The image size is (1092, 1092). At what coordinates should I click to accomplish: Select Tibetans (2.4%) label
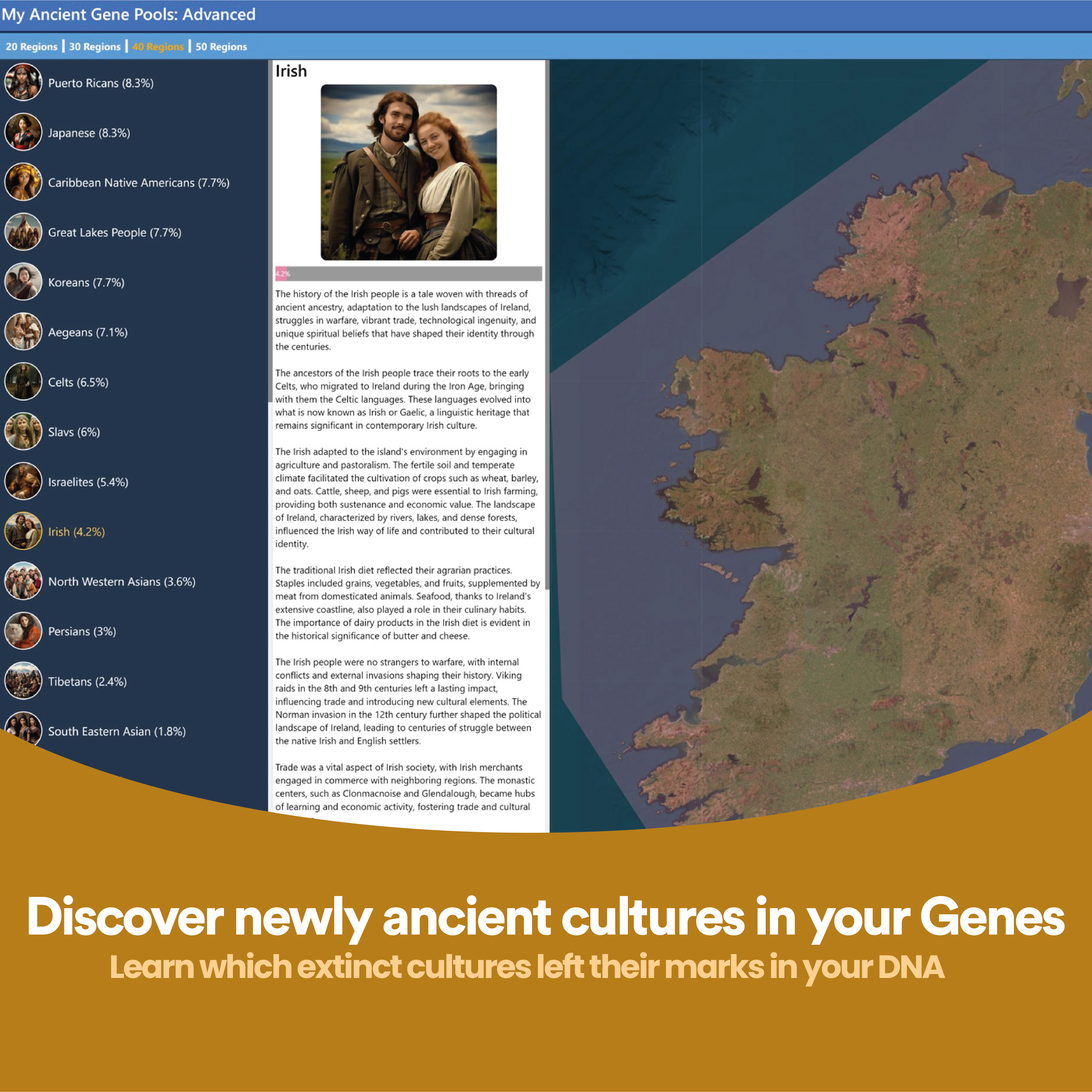[87, 682]
